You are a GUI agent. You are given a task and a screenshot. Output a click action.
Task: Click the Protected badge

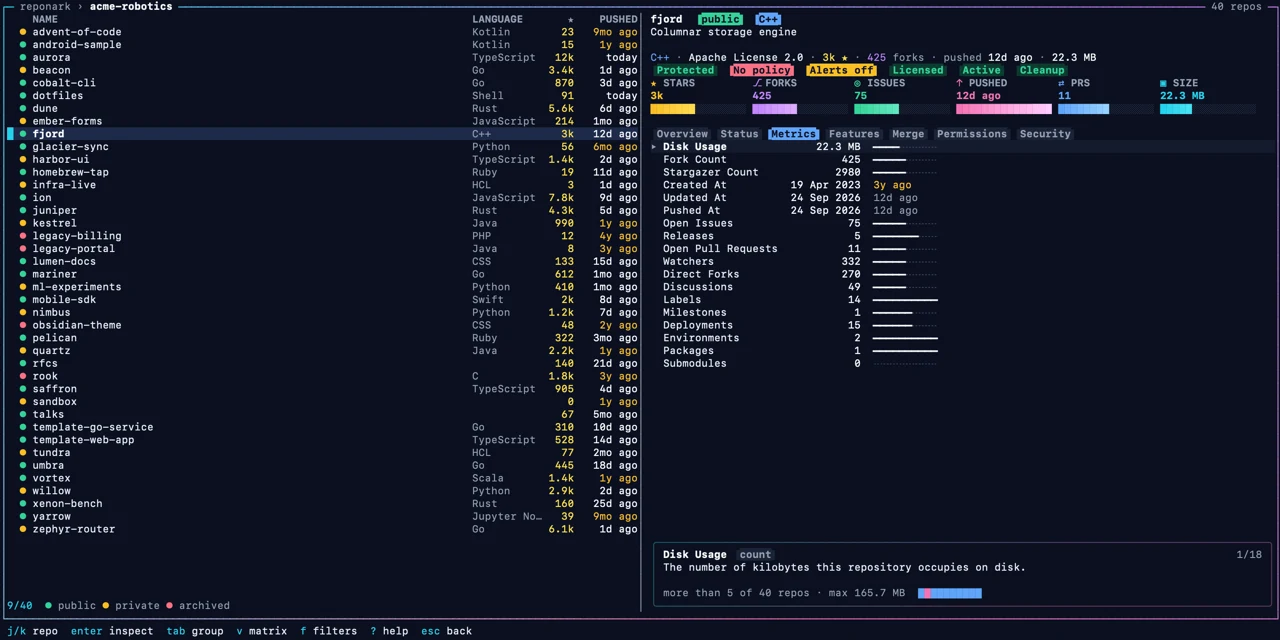(x=685, y=70)
